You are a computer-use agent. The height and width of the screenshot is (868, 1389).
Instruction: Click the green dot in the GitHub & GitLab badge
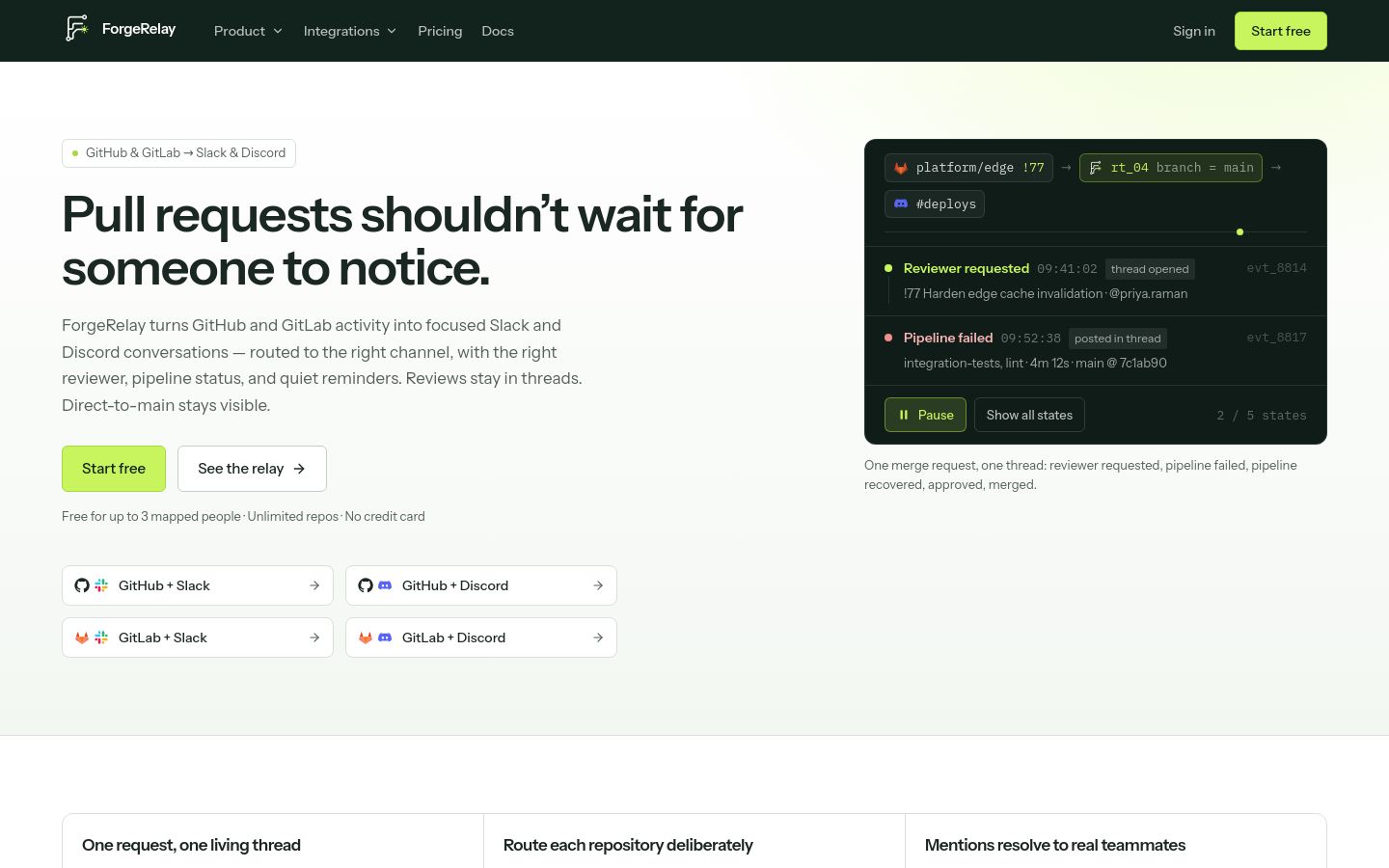[x=75, y=153]
